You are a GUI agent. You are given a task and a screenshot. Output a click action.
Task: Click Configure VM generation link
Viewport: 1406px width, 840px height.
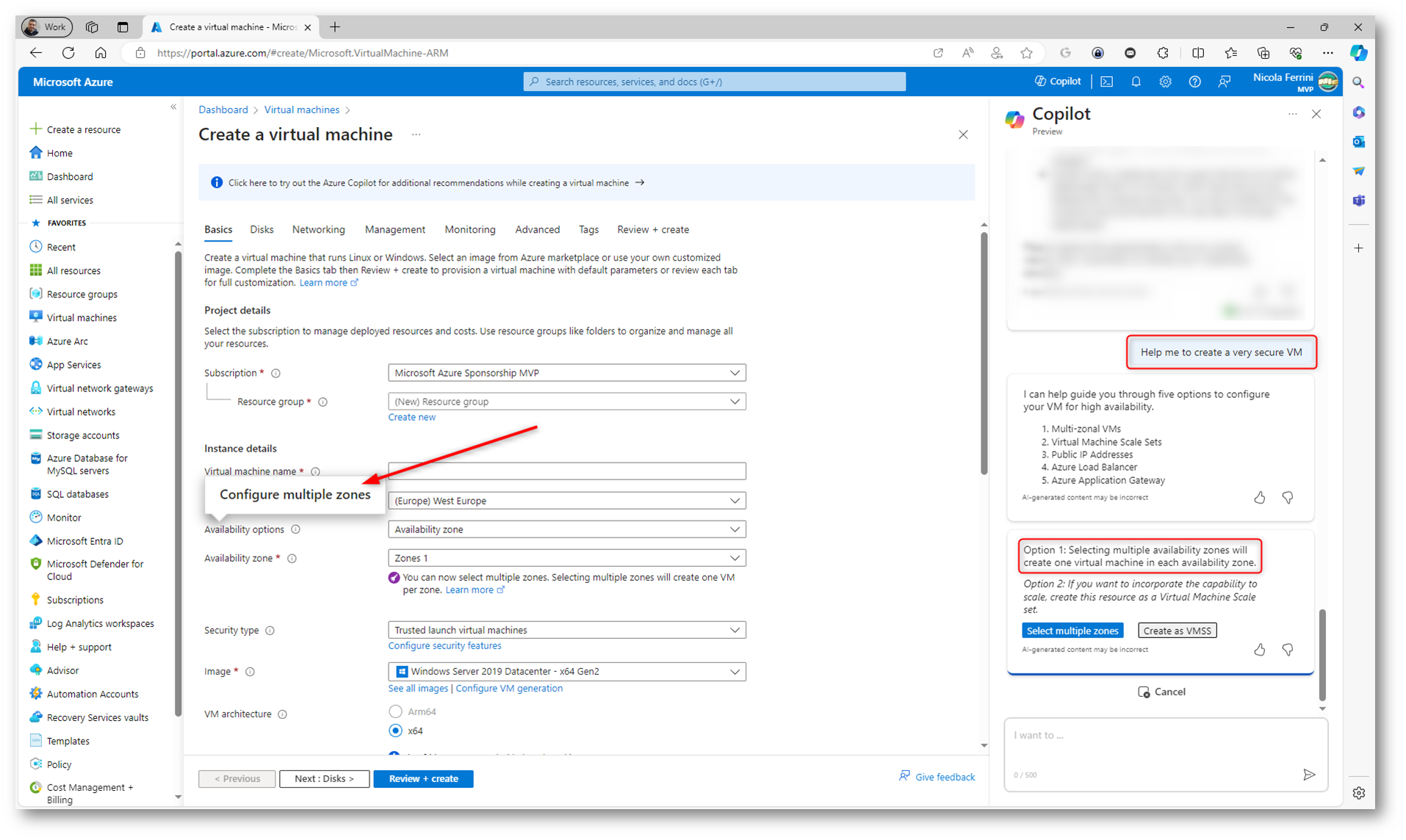pyautogui.click(x=509, y=689)
